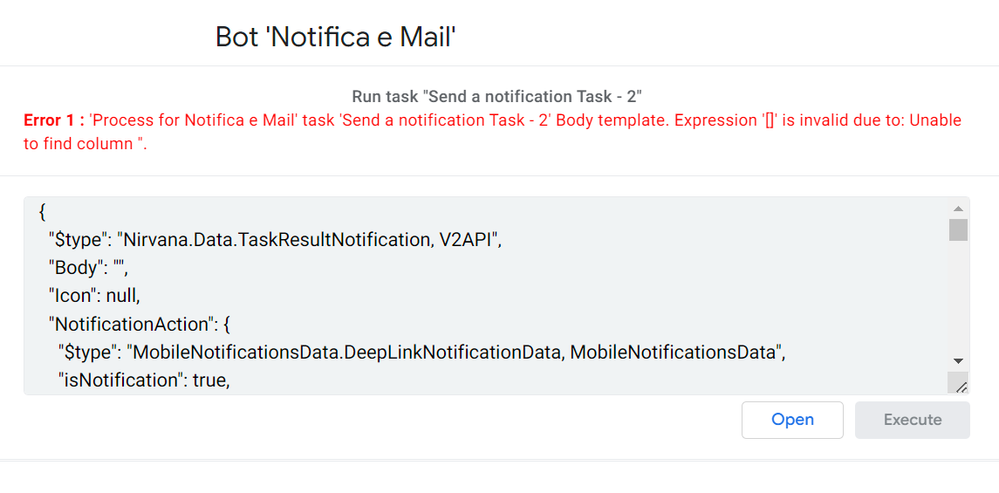Click the "NotificationAction": { line

tap(140, 324)
